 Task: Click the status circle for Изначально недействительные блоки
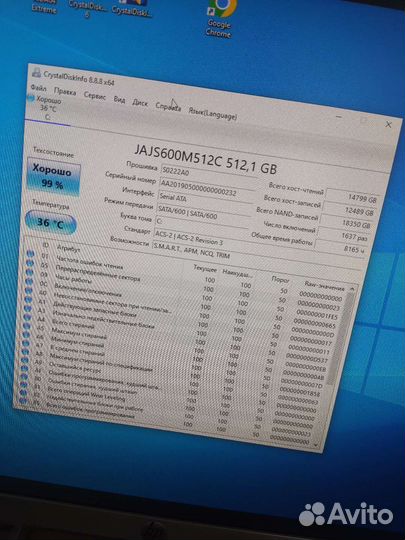pos(28,308)
